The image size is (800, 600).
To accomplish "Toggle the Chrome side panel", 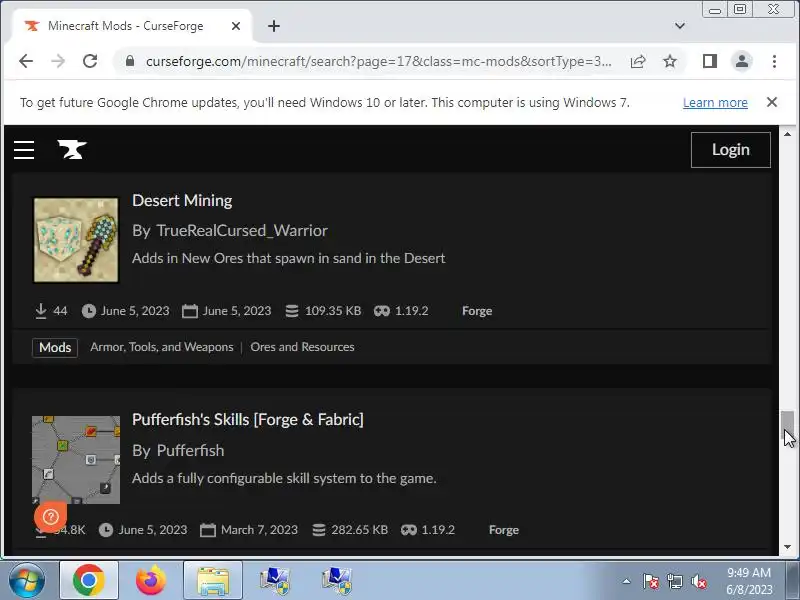I will pos(710,61).
